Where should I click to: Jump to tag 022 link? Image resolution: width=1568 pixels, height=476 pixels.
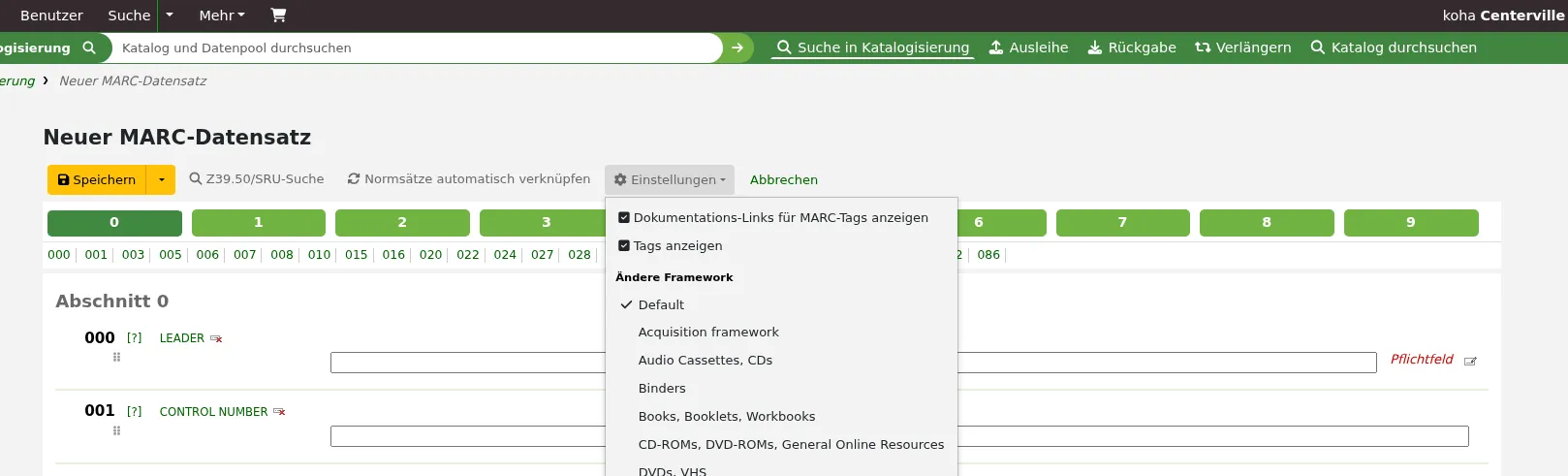(468, 255)
